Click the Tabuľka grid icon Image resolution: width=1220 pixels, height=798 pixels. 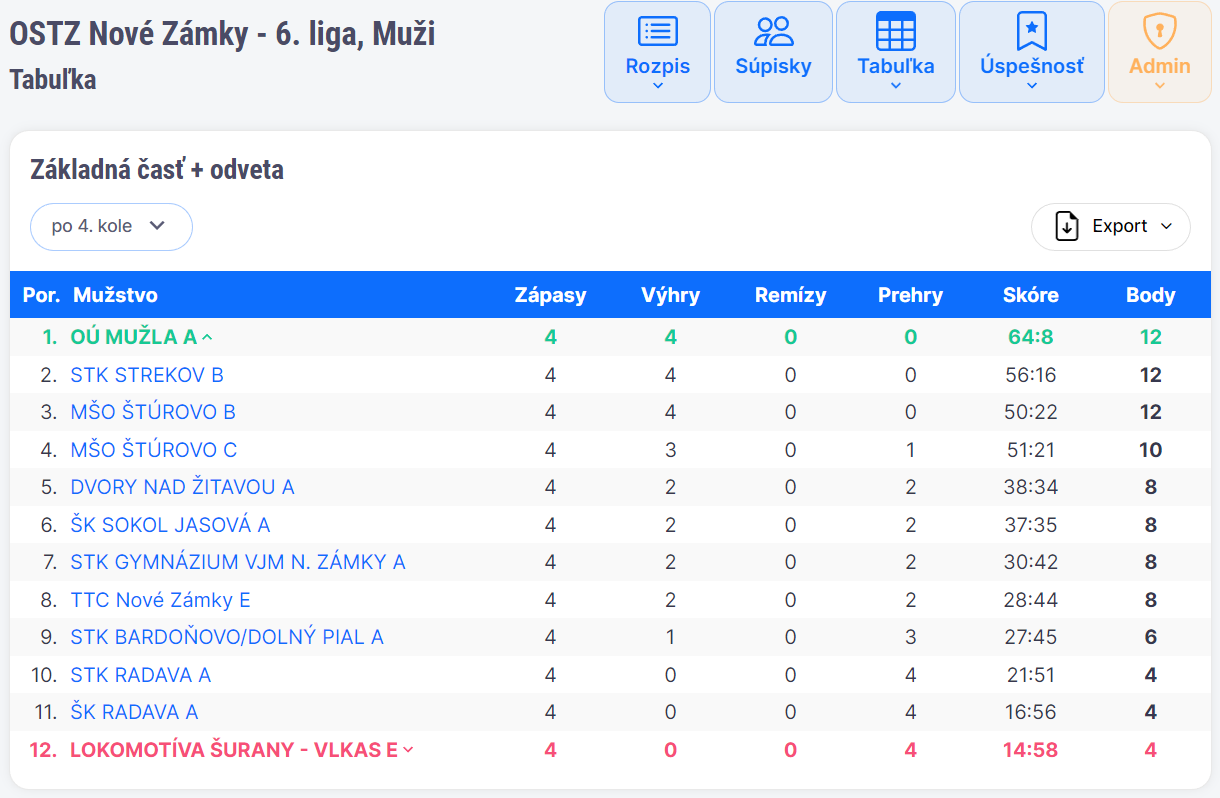pyautogui.click(x=896, y=32)
